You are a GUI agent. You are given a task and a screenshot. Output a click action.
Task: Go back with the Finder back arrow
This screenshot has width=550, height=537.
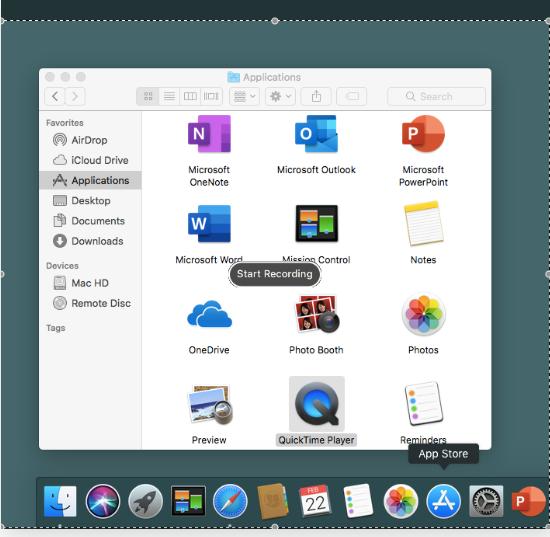pos(55,96)
